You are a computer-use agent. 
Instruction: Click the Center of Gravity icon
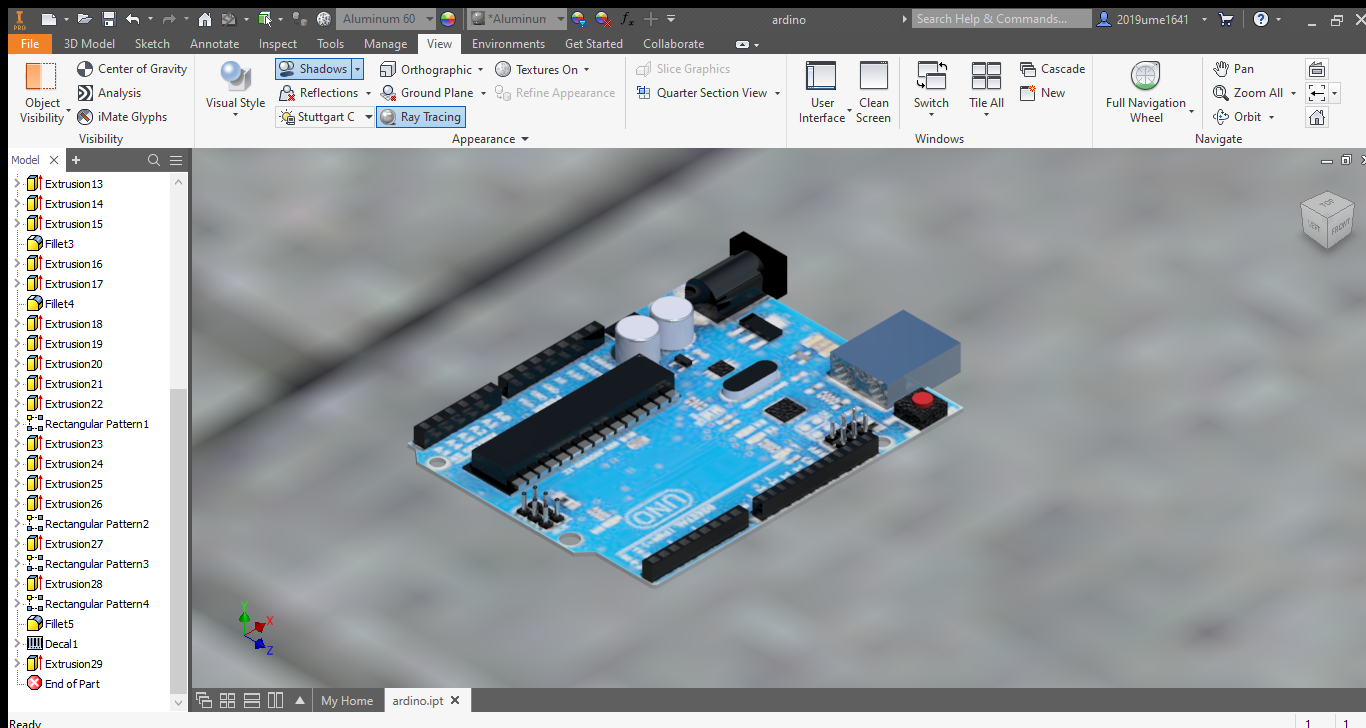(86, 69)
